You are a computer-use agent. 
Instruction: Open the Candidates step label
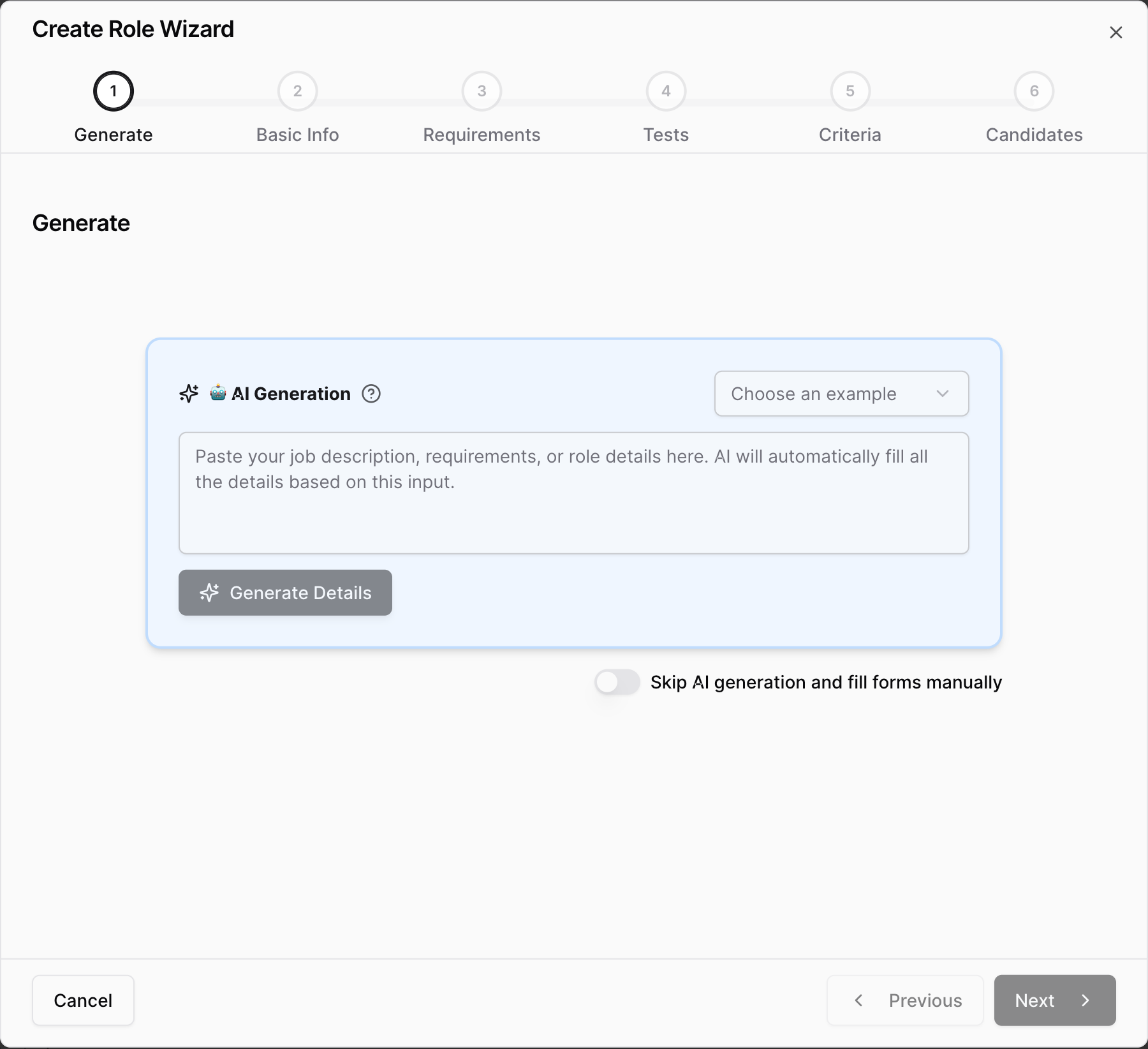click(1034, 135)
